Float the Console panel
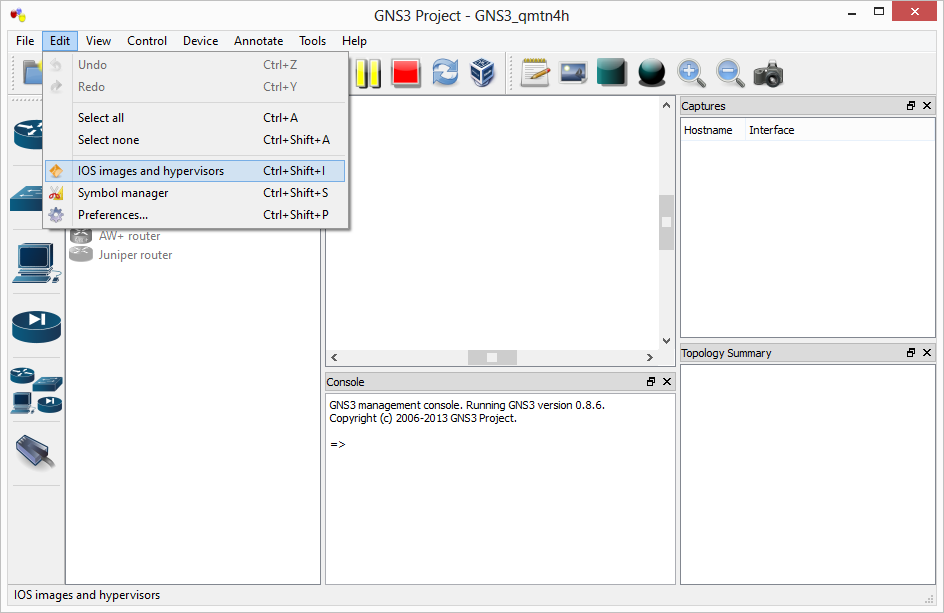The height and width of the screenshot is (613, 944). 651,381
